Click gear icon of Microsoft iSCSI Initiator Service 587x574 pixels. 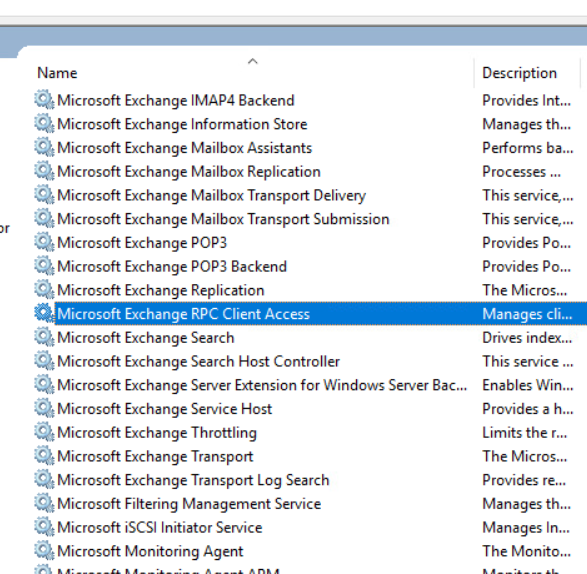pos(44,527)
